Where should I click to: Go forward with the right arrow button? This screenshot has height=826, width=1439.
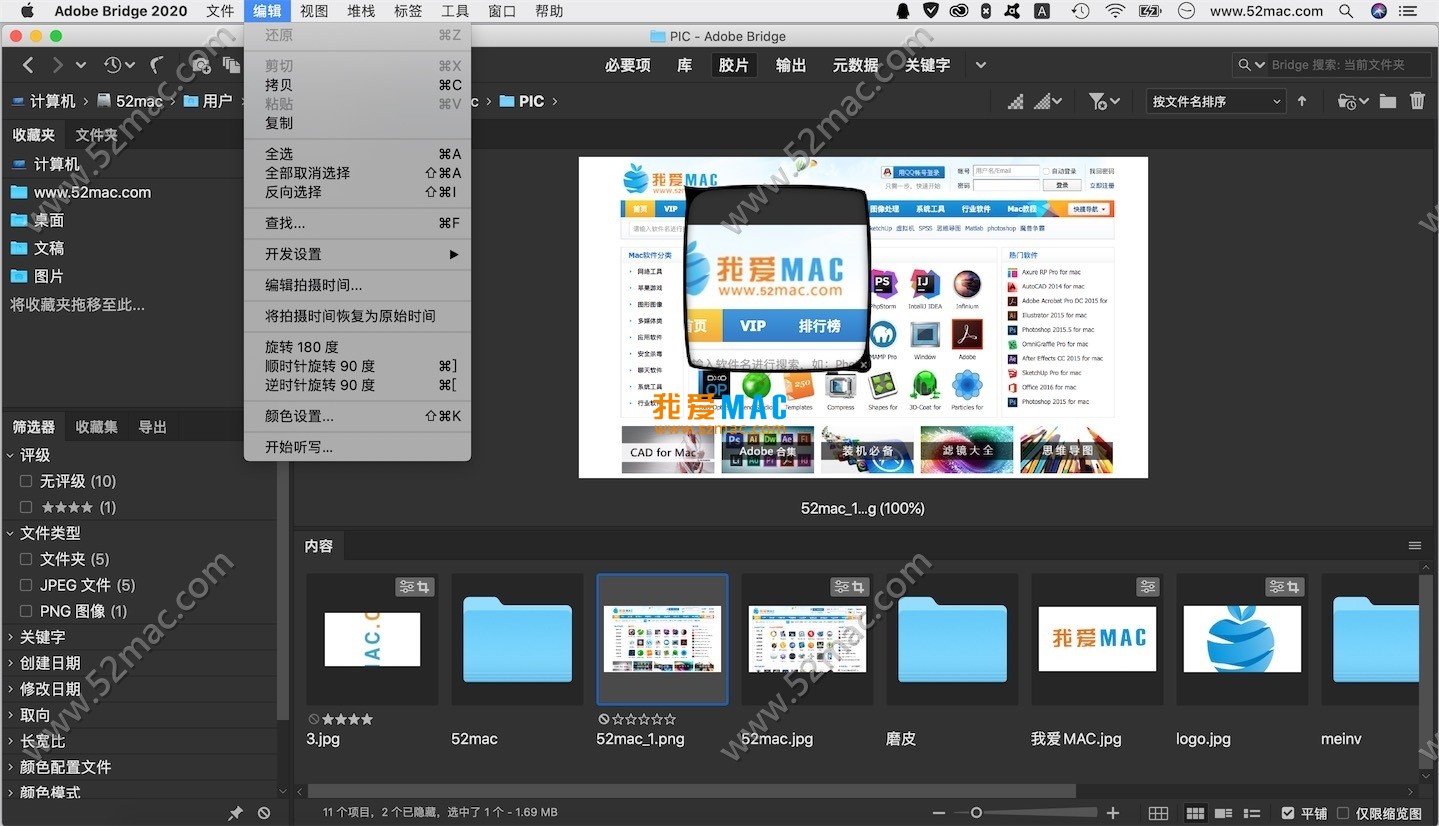57,65
